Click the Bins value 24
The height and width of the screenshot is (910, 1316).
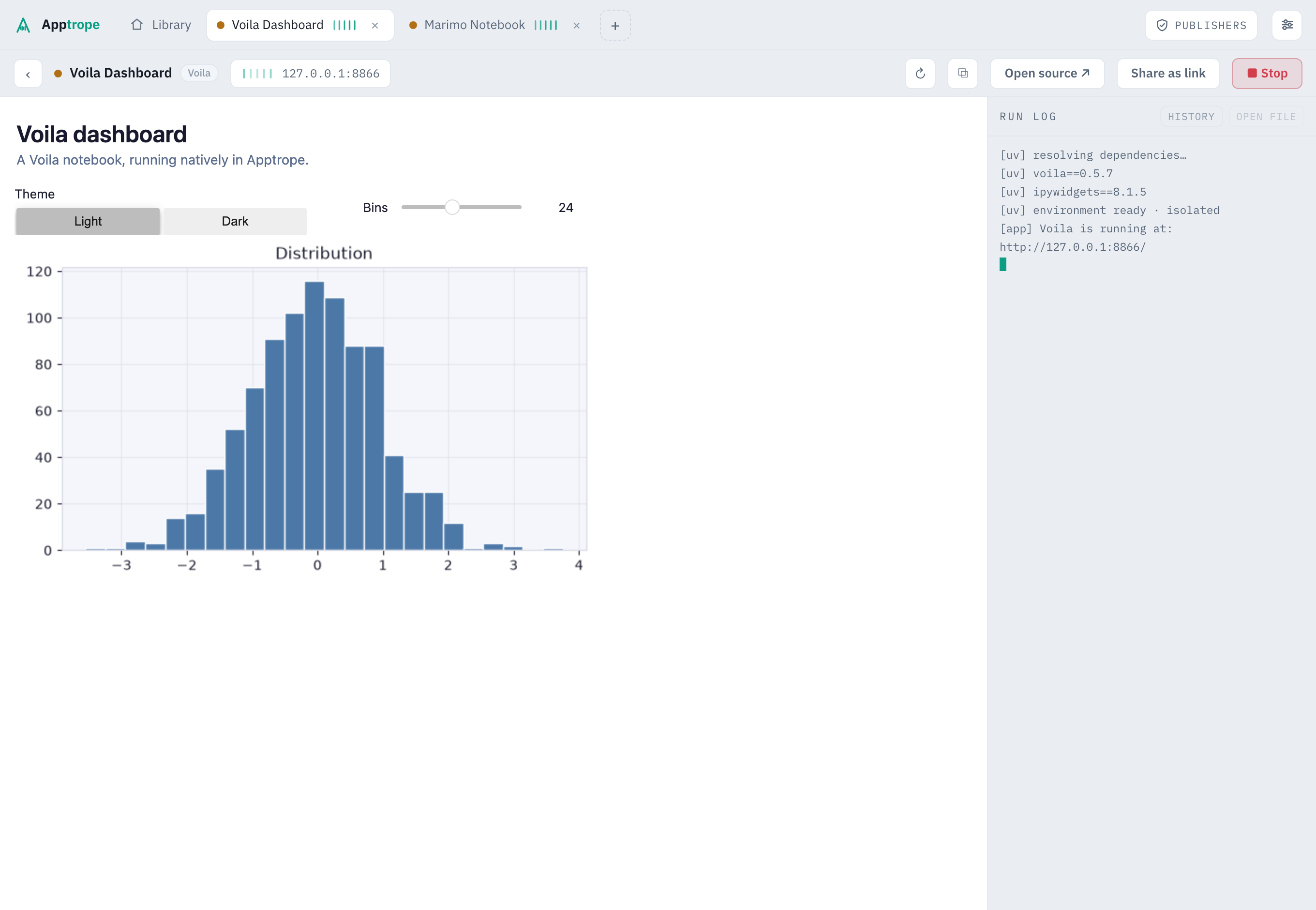566,208
